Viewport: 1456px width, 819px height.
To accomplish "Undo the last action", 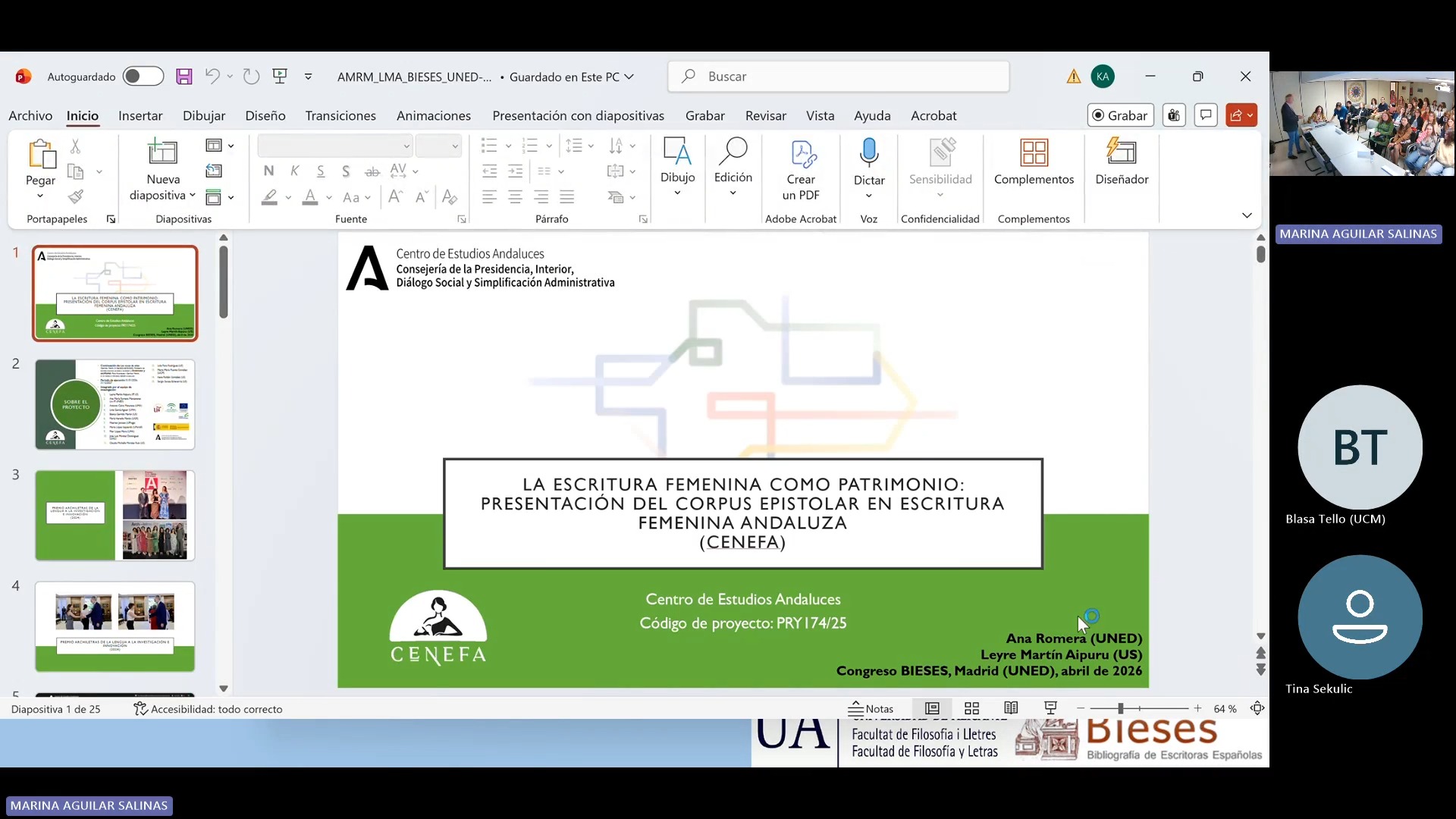I will point(212,77).
